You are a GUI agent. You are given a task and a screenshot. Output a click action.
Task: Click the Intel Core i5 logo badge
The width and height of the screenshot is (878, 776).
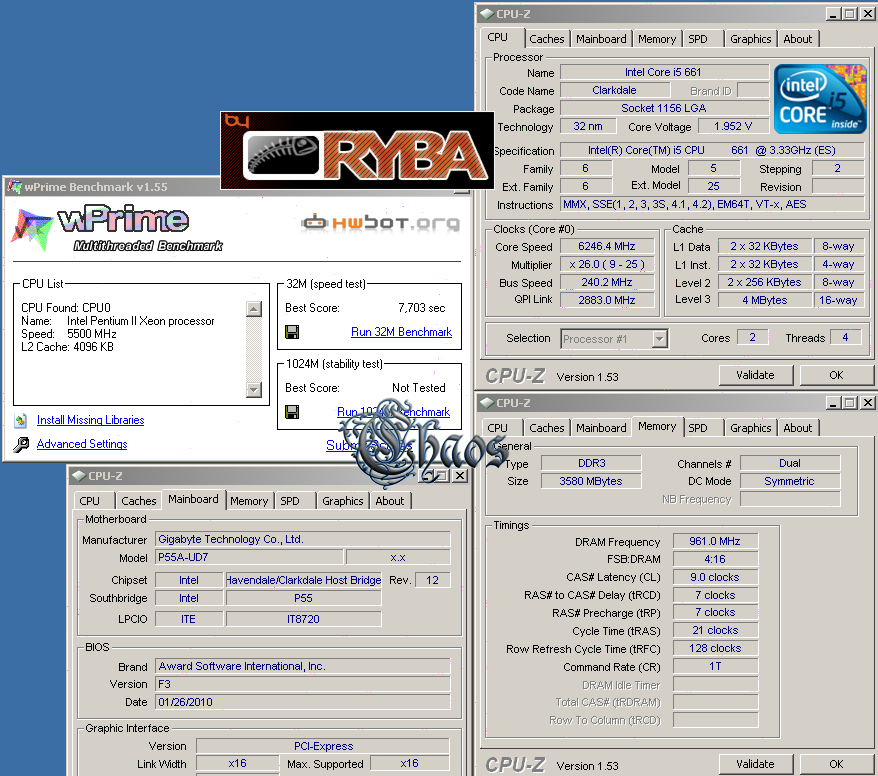coord(820,99)
